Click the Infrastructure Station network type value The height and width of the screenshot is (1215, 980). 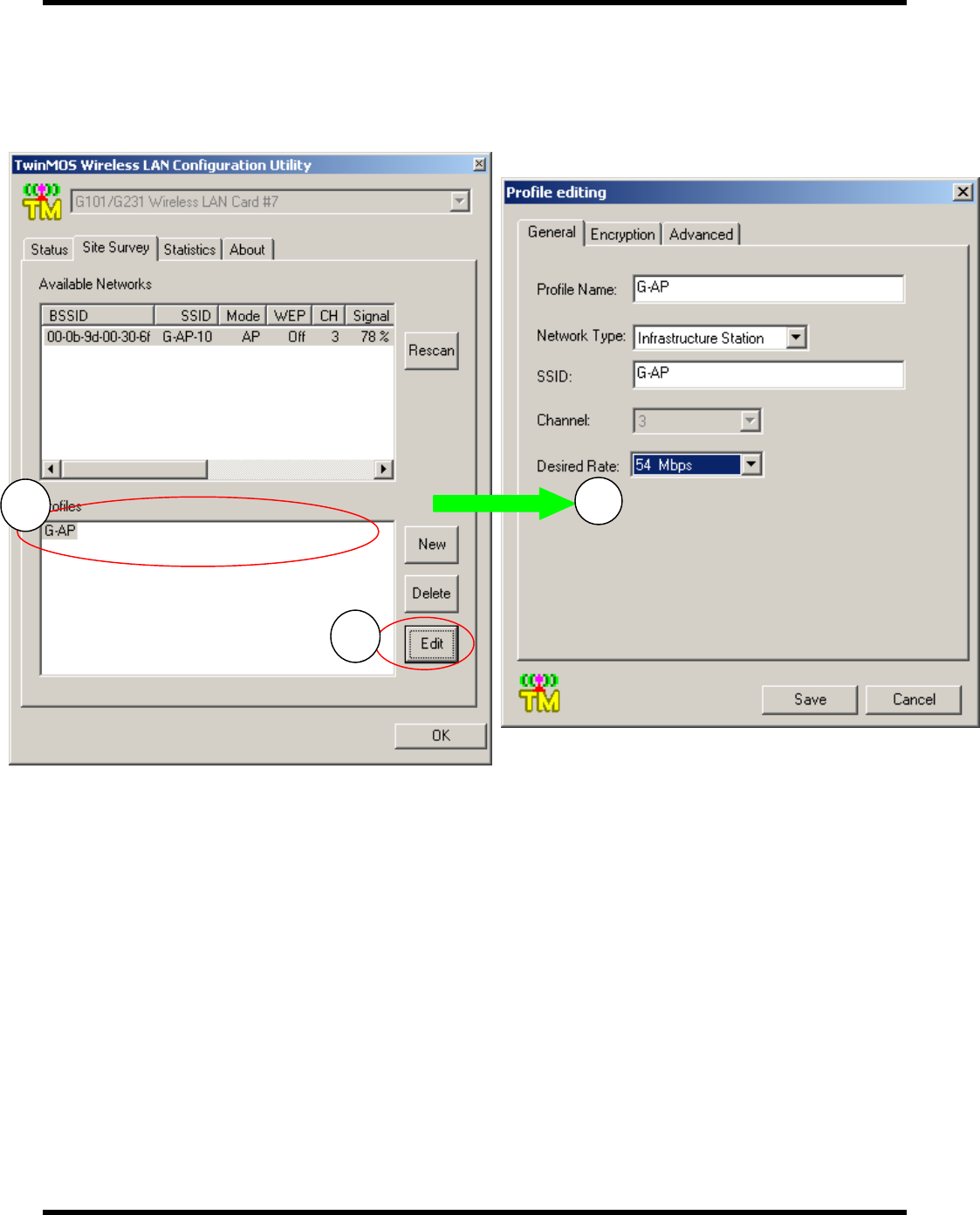tap(701, 338)
